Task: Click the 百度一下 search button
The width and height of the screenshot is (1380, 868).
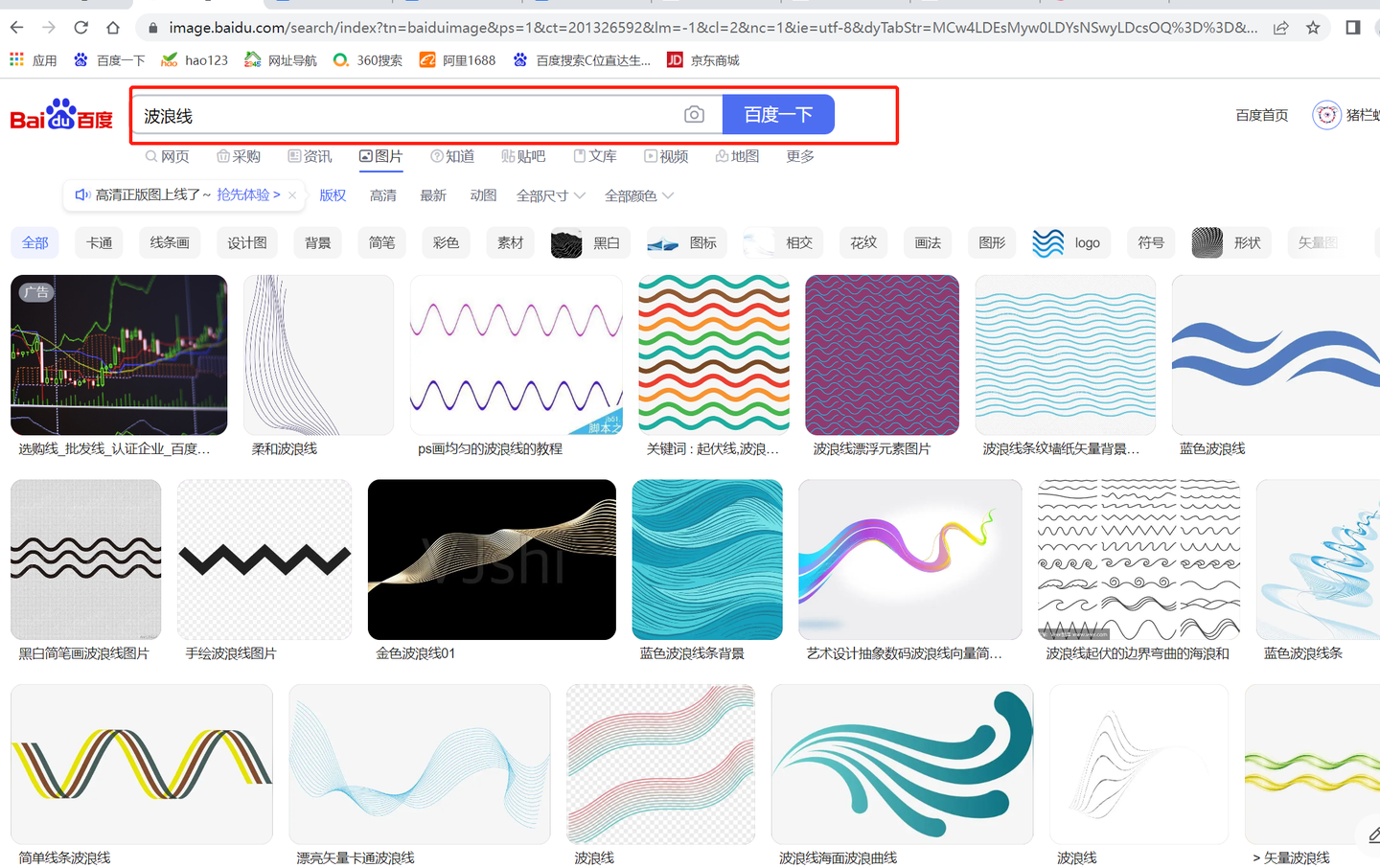Action: point(778,114)
